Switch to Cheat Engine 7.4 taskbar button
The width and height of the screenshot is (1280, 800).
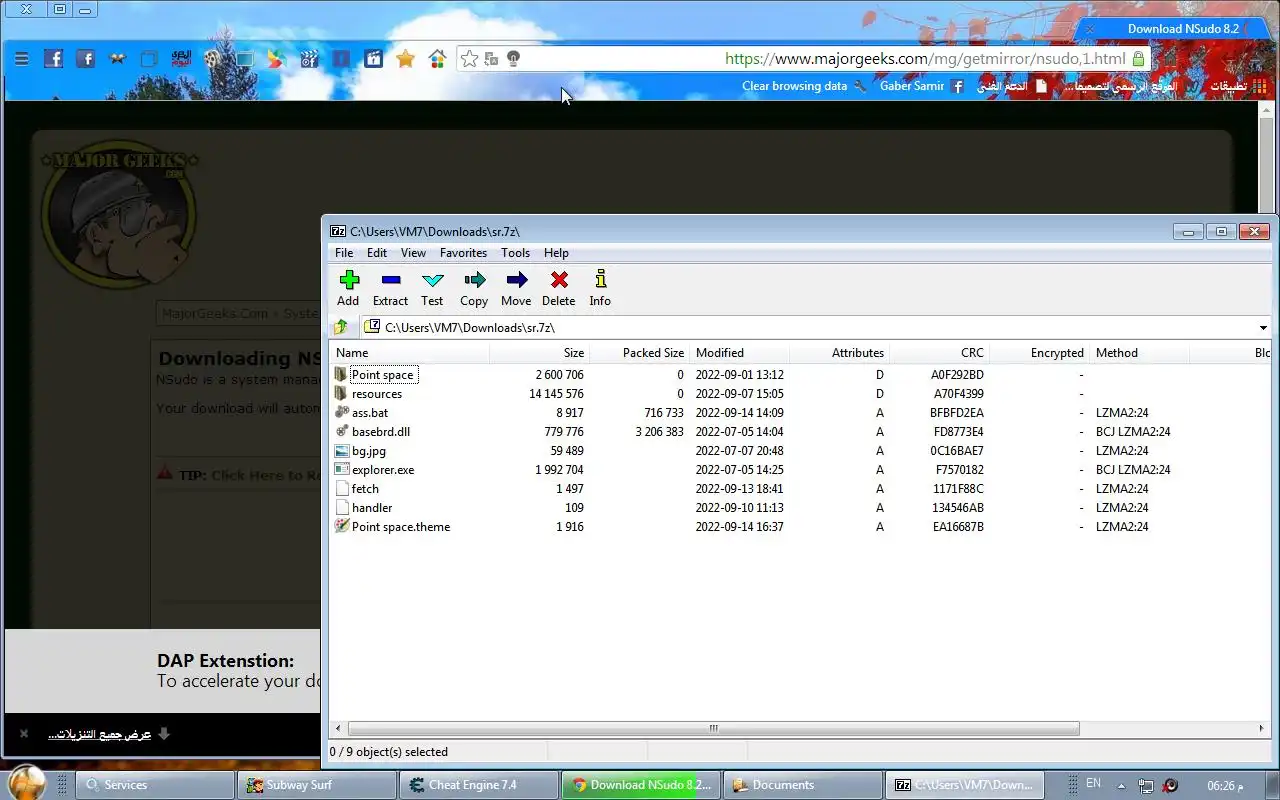point(477,785)
